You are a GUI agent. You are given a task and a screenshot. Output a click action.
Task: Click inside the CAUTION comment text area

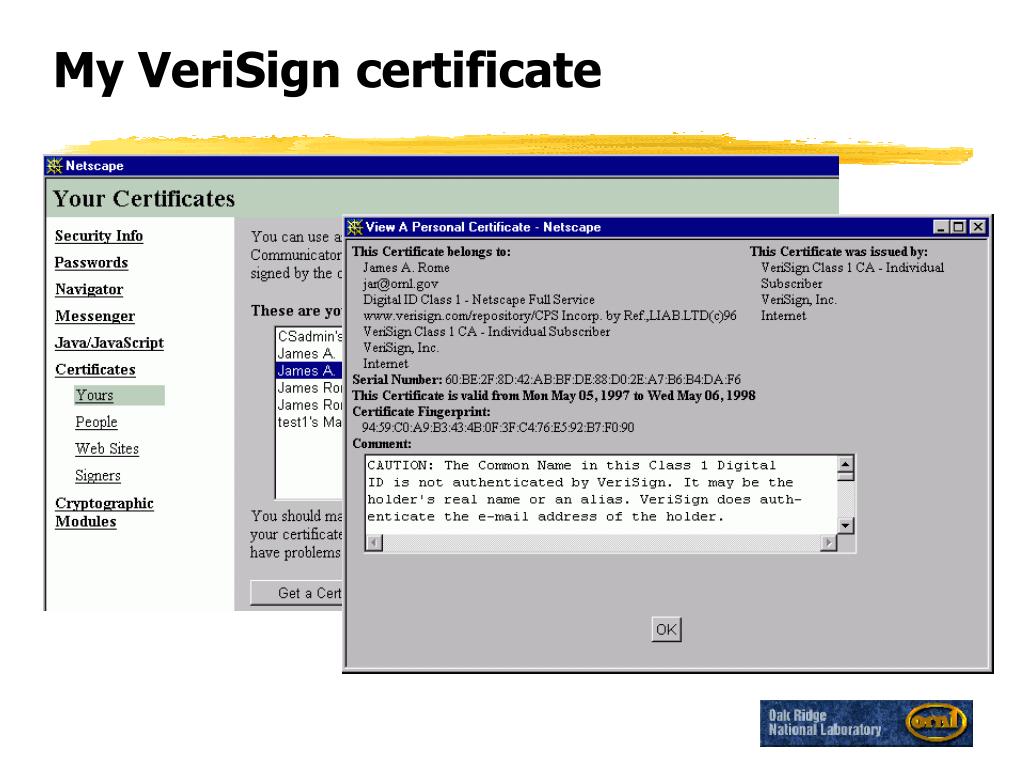point(601,494)
